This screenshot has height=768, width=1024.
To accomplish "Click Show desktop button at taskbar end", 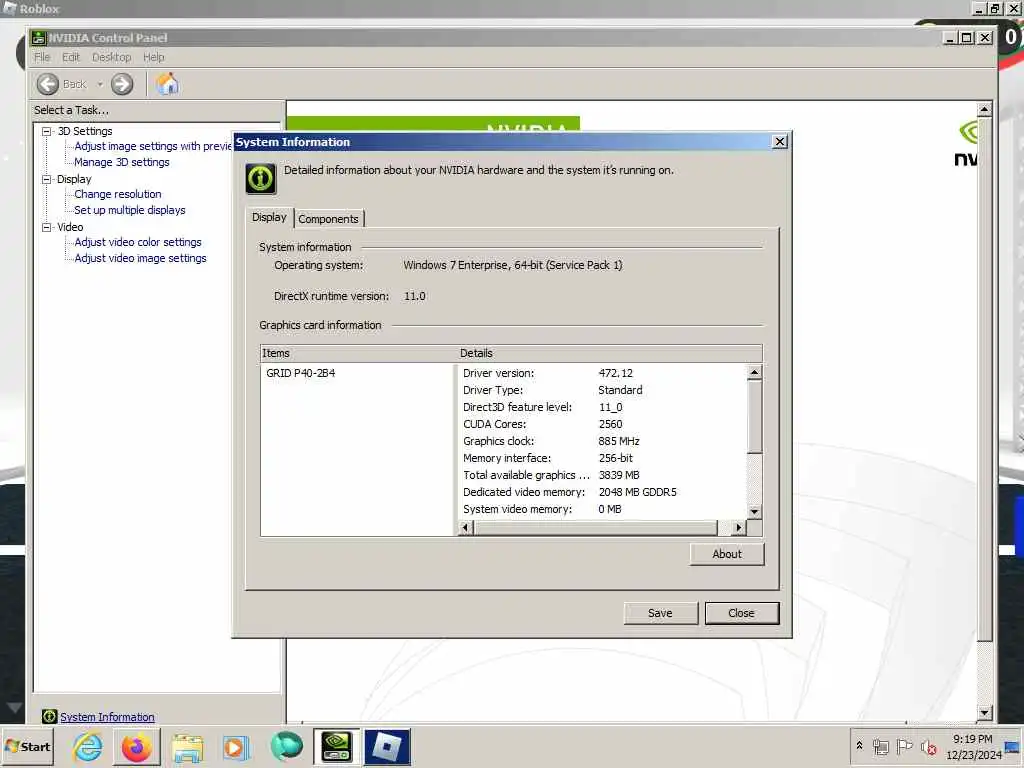I will pyautogui.click(x=1014, y=747).
